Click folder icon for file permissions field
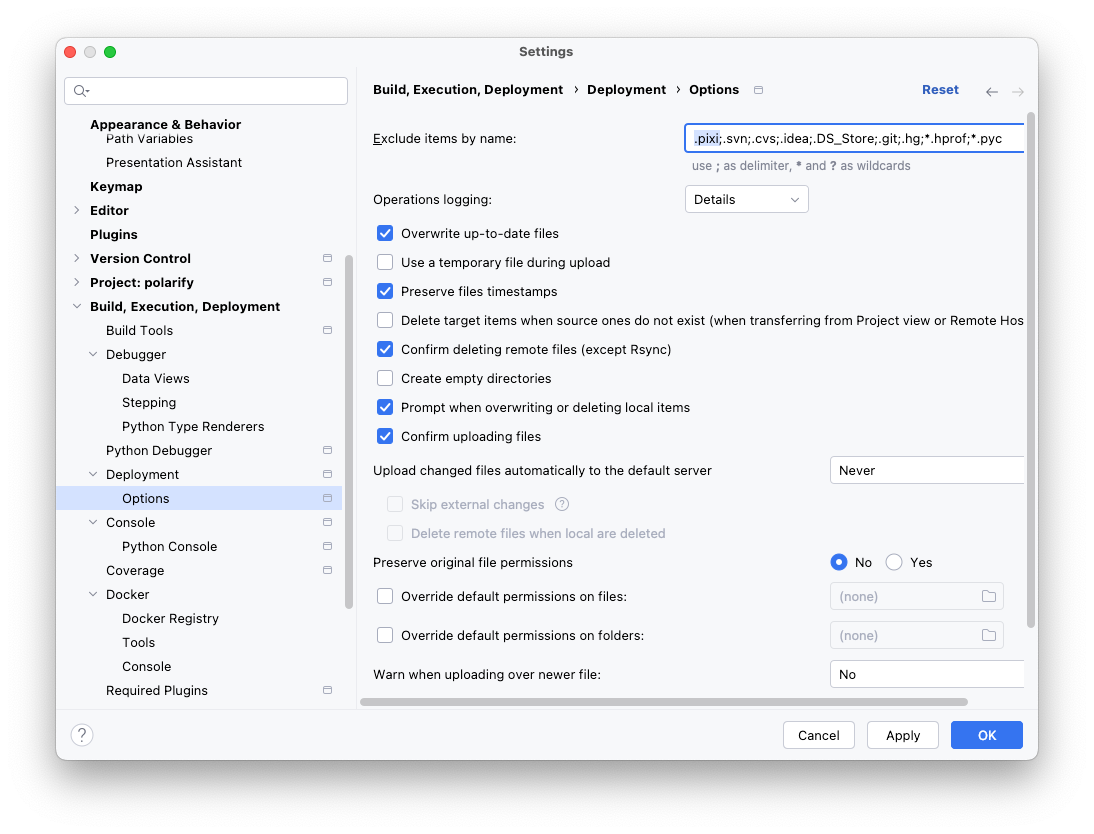 [x=989, y=596]
